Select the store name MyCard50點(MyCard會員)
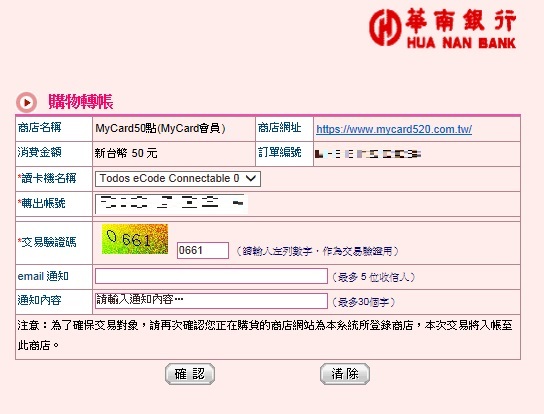 pyautogui.click(x=160, y=129)
